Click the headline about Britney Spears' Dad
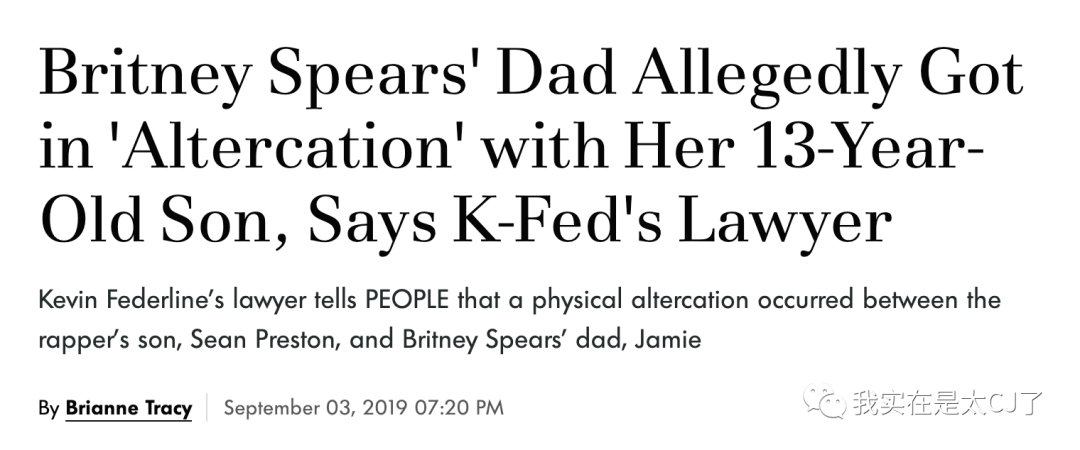Viewport: 1080px width, 450px height. coord(530,149)
